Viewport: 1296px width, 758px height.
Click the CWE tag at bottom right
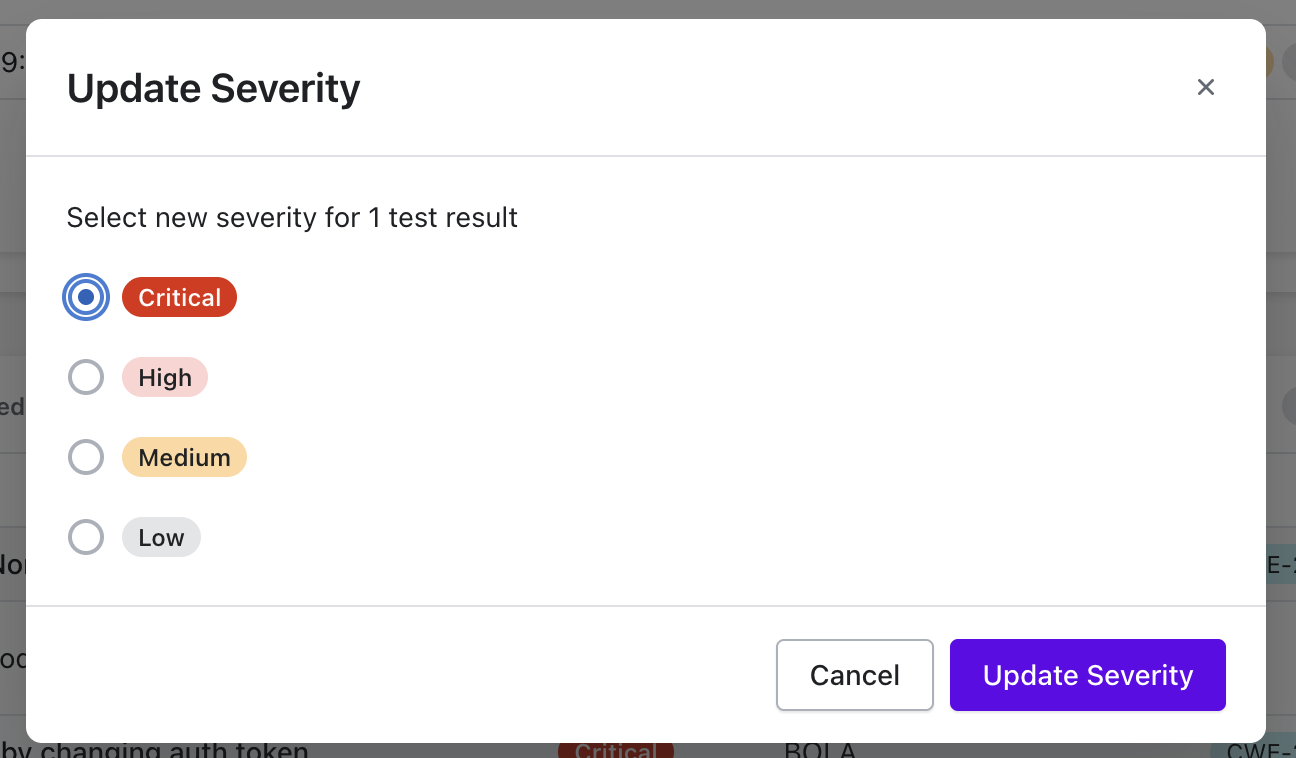(1254, 750)
